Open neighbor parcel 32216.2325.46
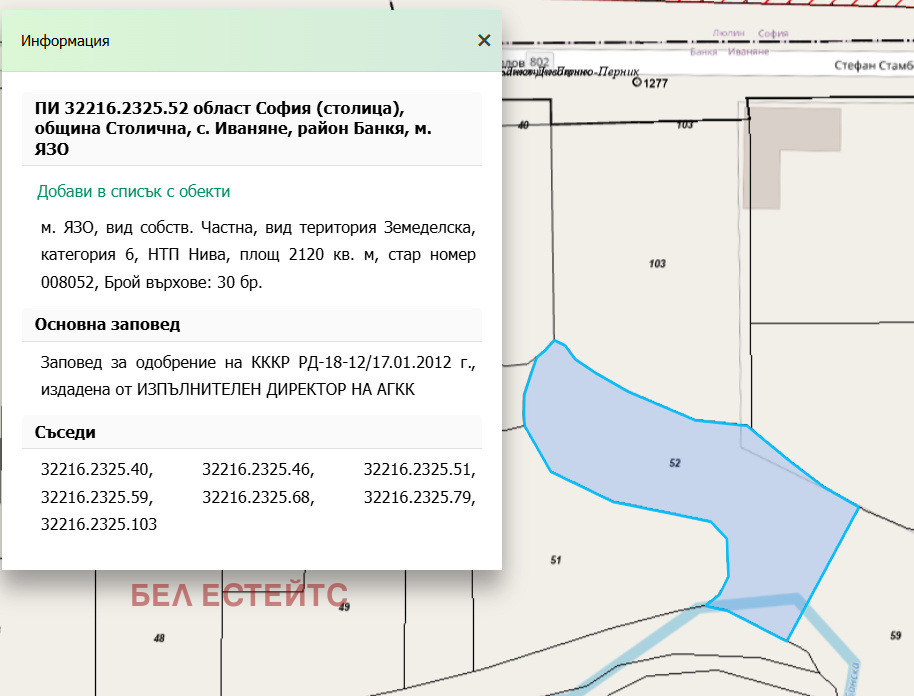This screenshot has height=696, width=914. pos(257,469)
